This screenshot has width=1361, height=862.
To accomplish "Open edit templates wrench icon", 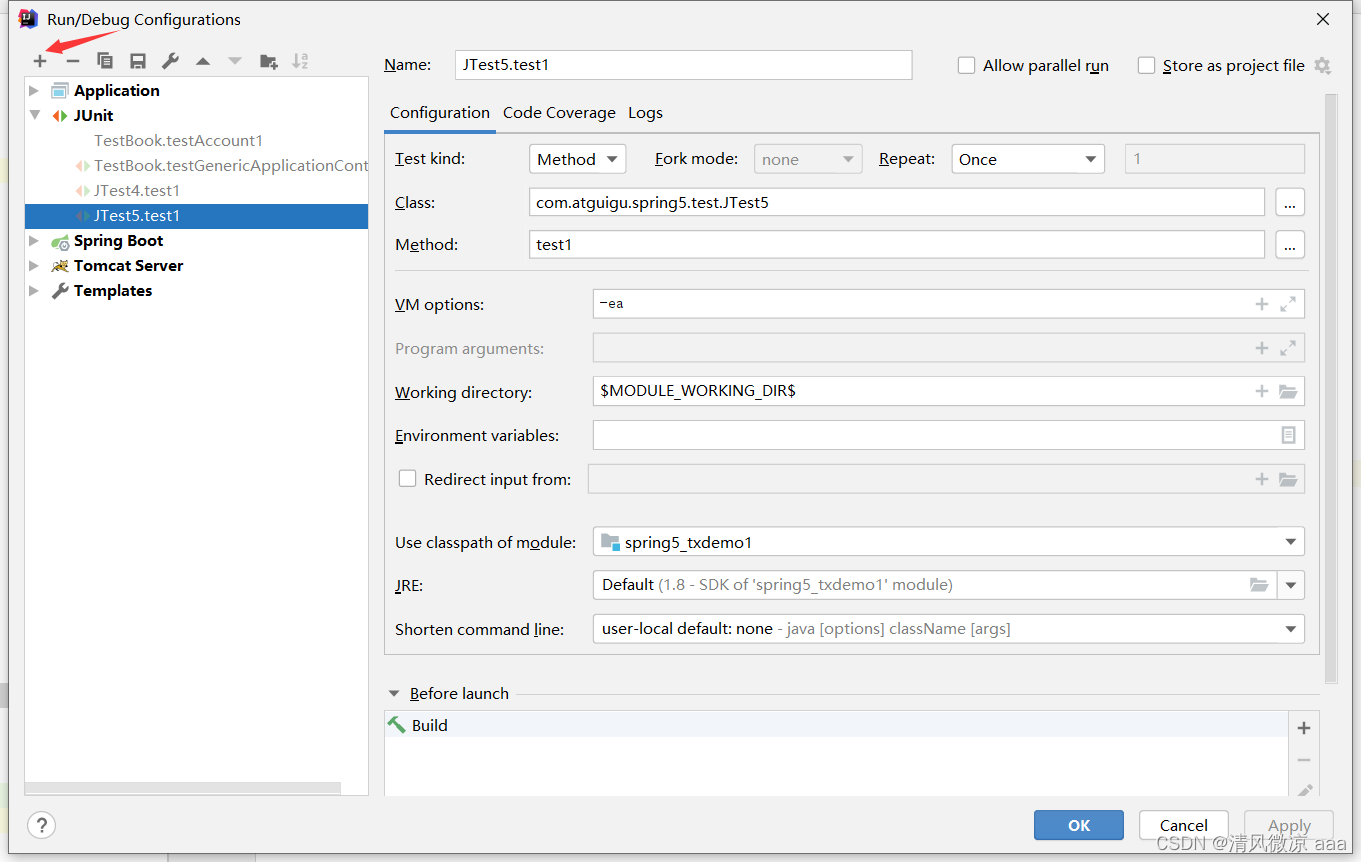I will 170,61.
